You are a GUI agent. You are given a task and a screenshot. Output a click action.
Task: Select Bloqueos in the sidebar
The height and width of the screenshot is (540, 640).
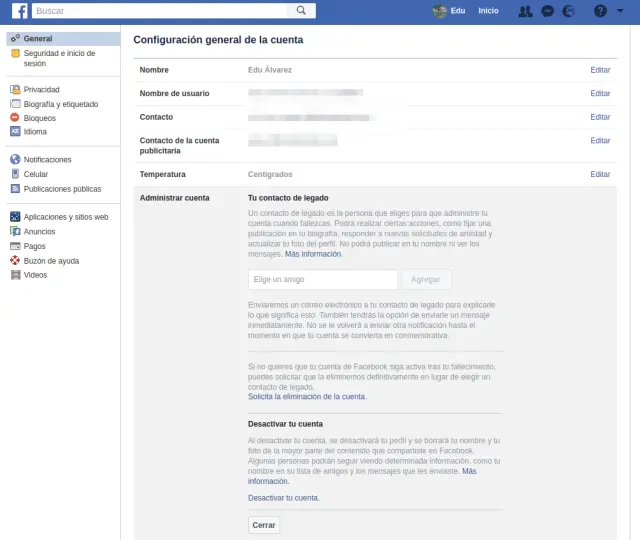coord(40,117)
